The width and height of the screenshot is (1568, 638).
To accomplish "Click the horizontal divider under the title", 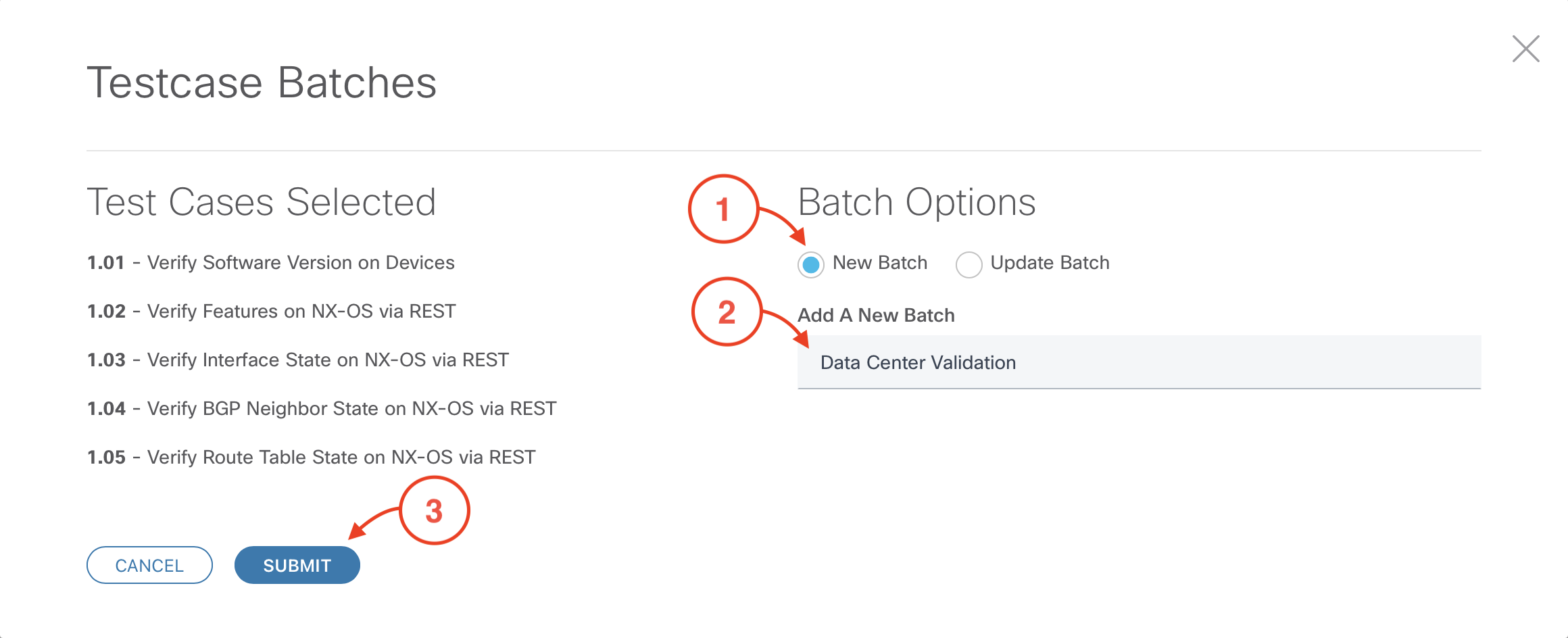I will tap(784, 150).
